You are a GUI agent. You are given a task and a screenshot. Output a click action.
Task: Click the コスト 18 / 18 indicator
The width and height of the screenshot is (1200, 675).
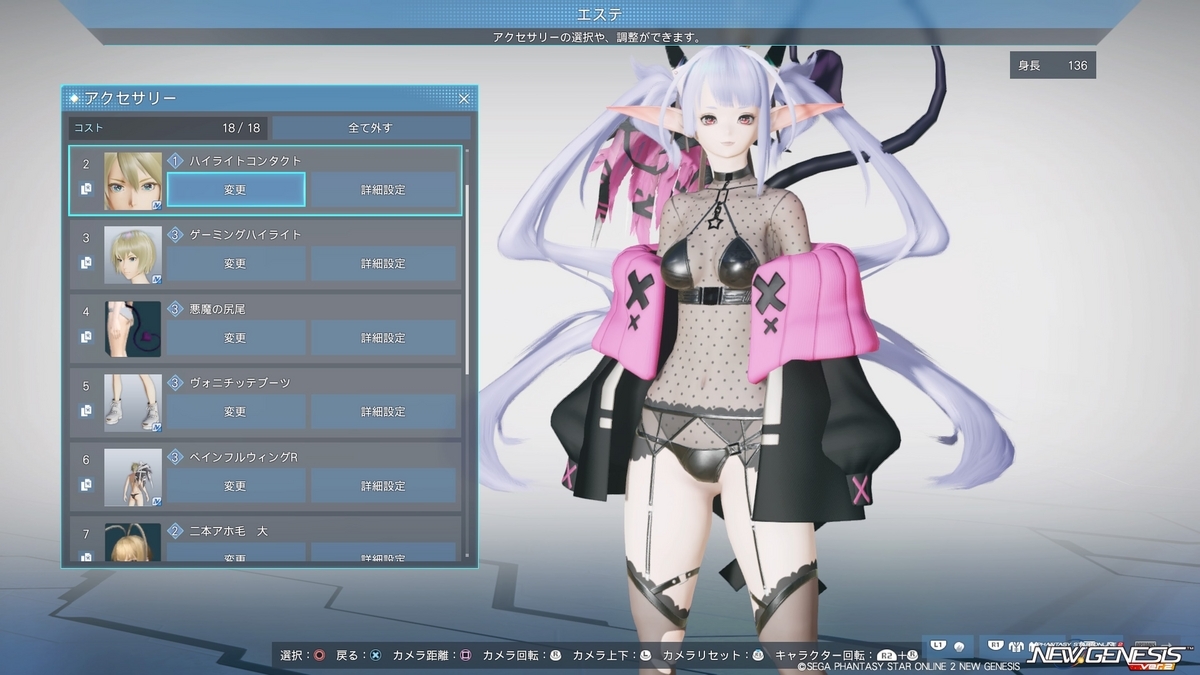tap(167, 128)
